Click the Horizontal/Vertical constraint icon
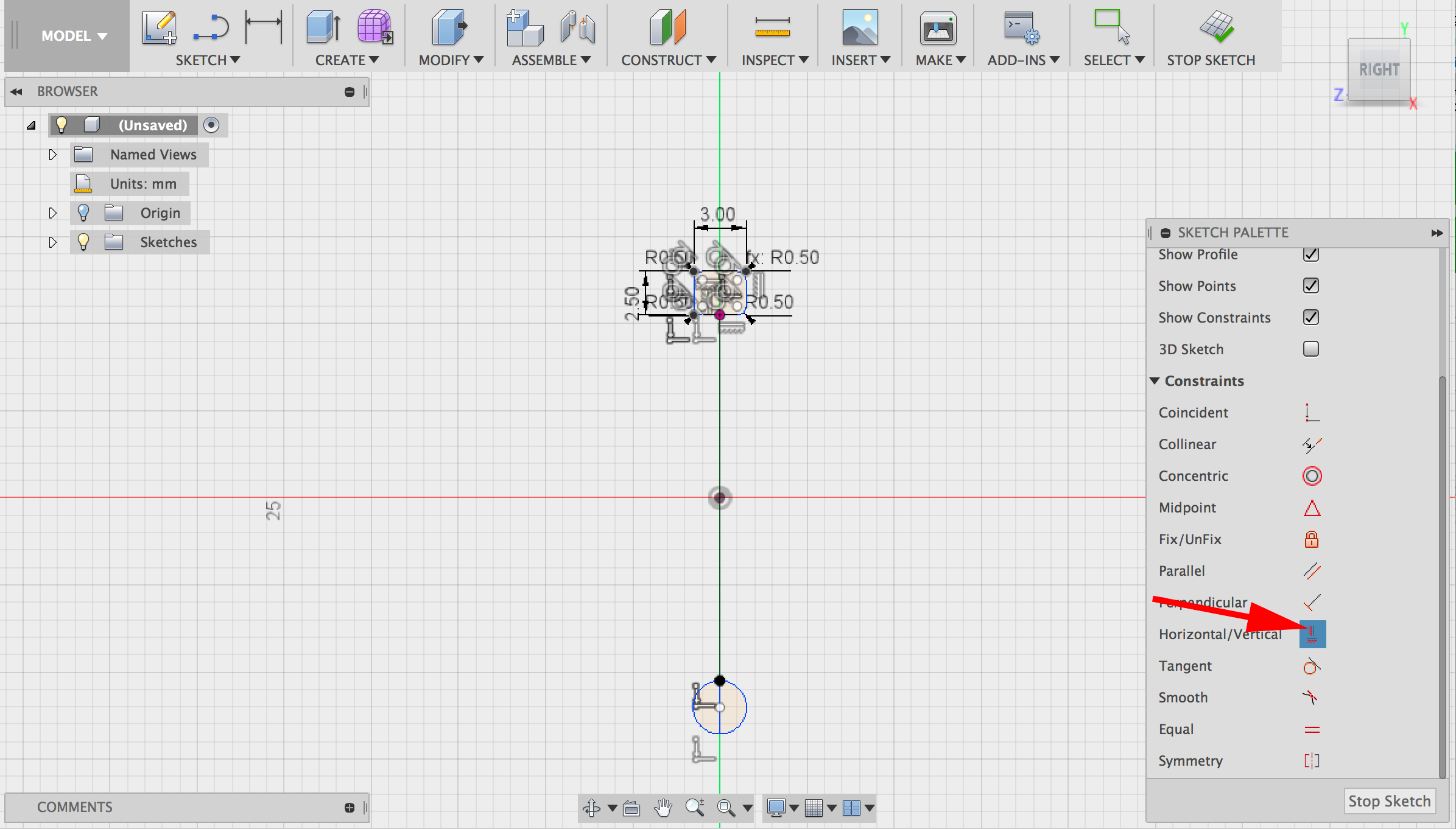Image resolution: width=1456 pixels, height=829 pixels. coord(1312,634)
